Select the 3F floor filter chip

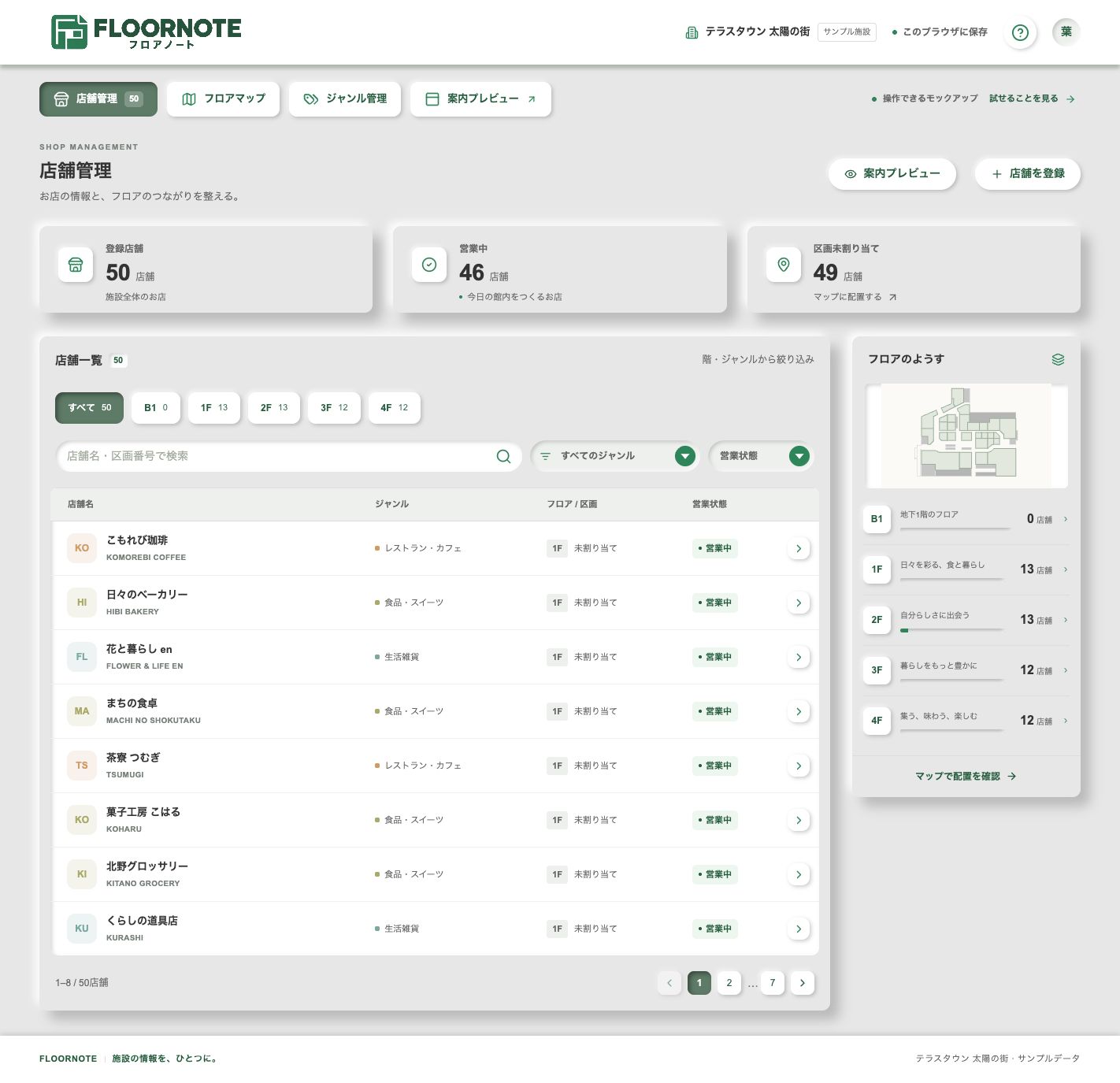(x=334, y=408)
